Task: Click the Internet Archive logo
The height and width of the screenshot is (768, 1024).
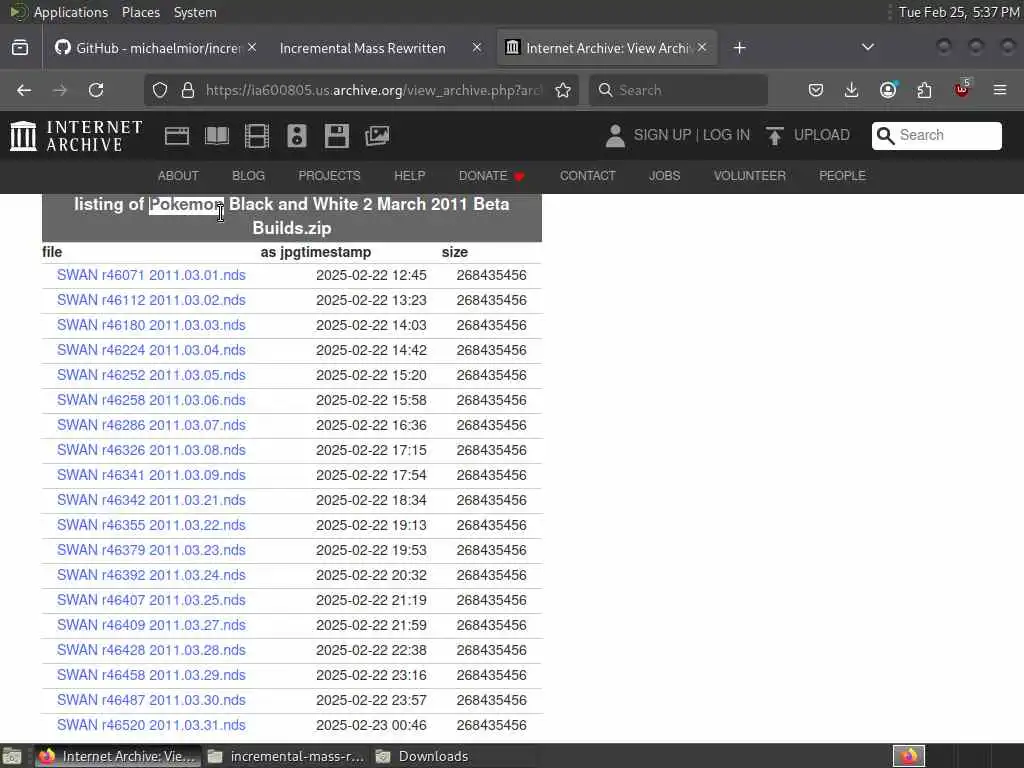Action: point(76,136)
